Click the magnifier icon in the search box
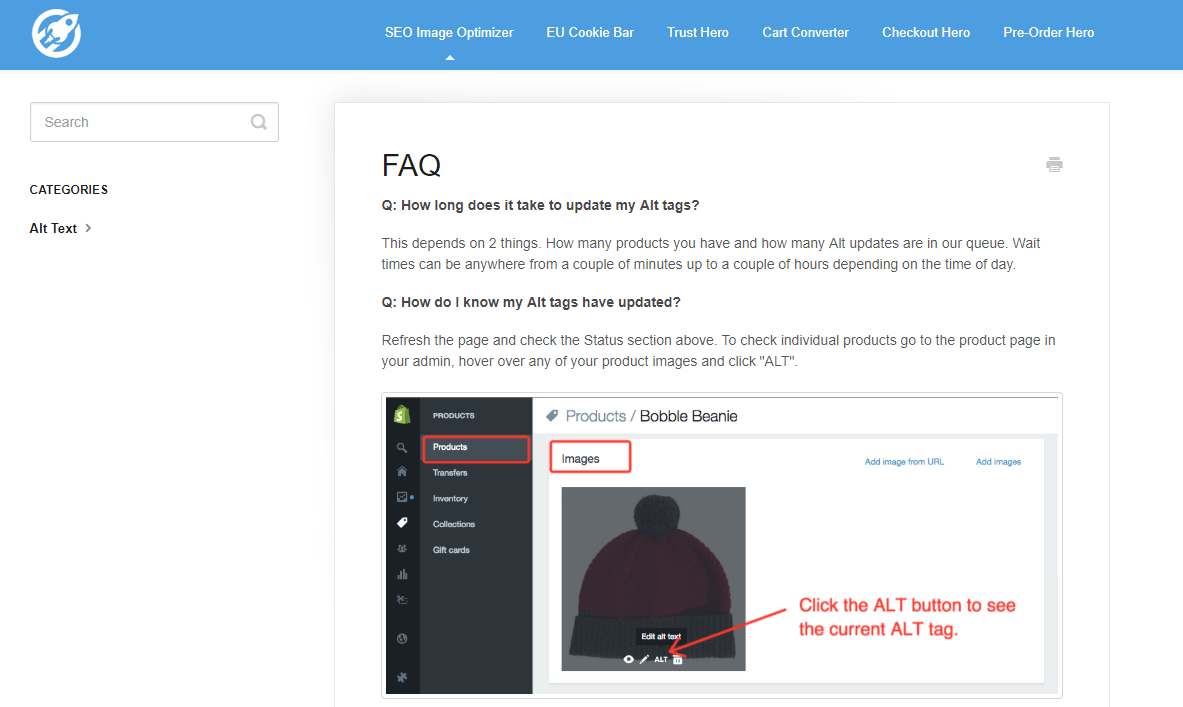 [259, 122]
